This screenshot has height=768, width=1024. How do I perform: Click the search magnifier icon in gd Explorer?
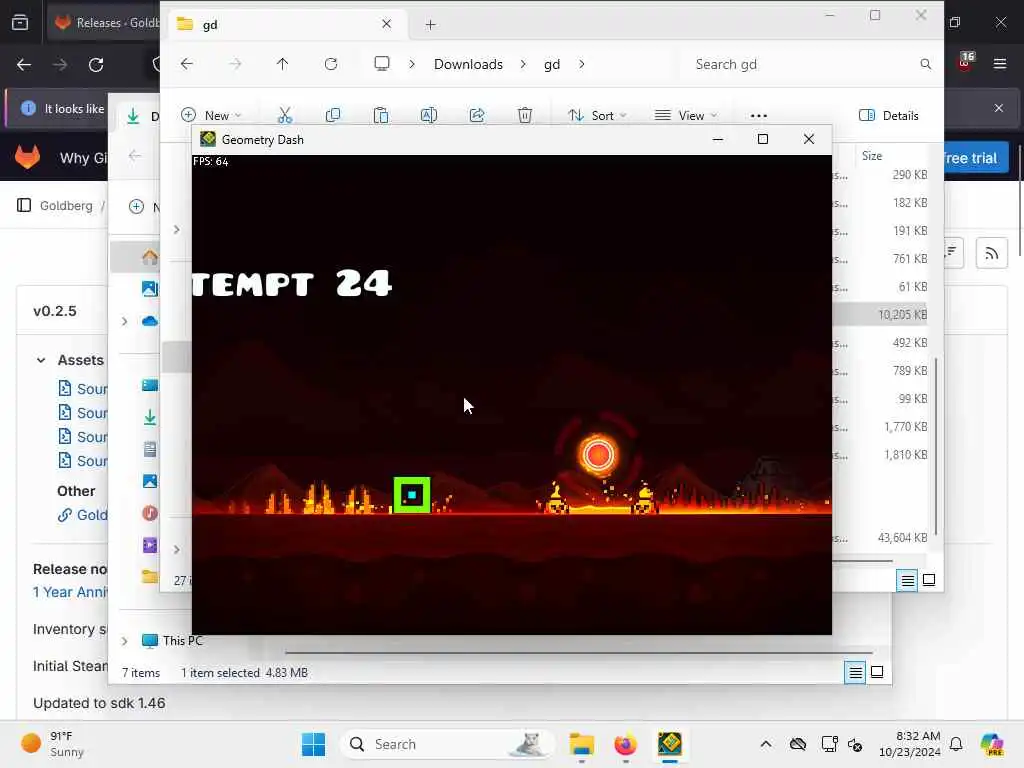[925, 64]
